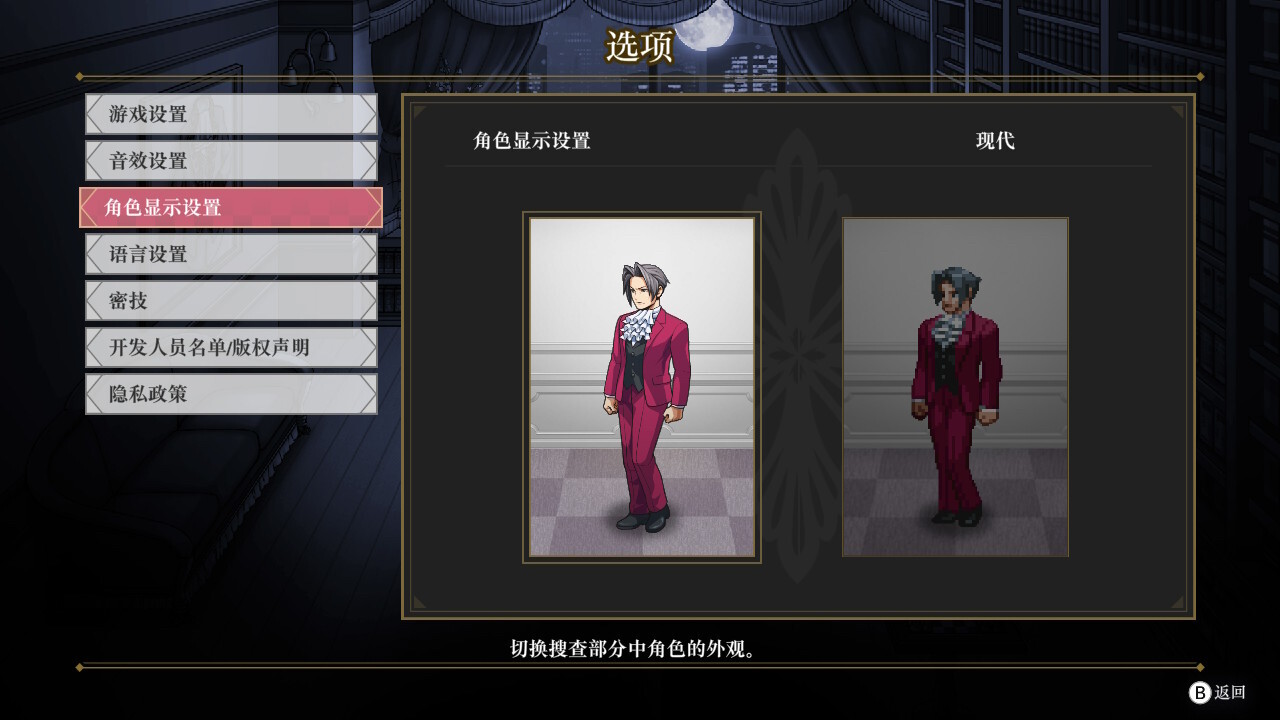Select the dimmed pixel-art character sprite
The height and width of the screenshot is (720, 1280).
(955, 387)
